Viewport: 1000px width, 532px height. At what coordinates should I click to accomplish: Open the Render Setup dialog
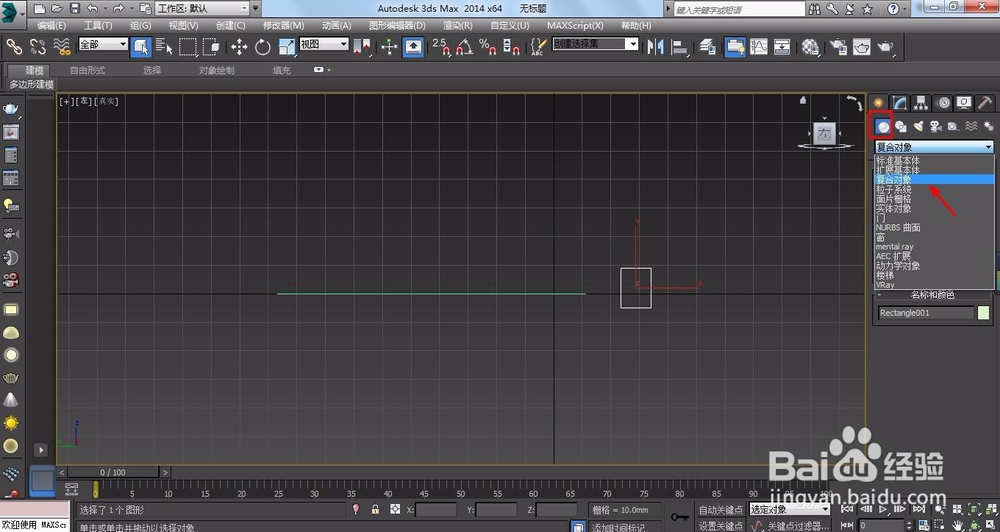pos(838,47)
